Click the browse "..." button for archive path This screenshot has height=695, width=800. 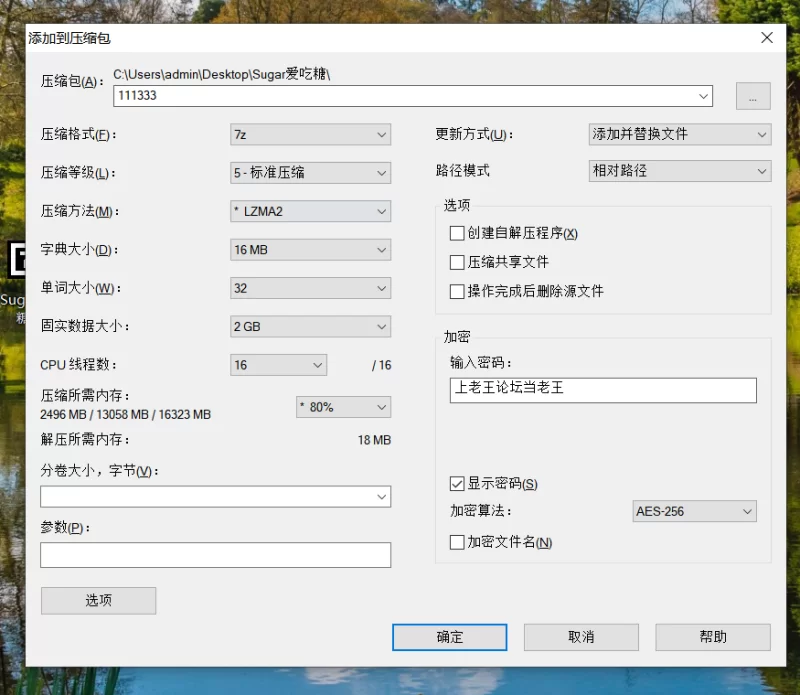(x=753, y=96)
